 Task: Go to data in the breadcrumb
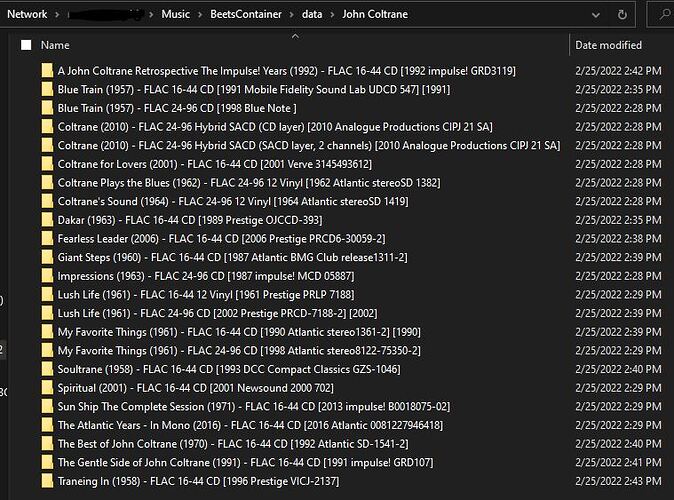pos(312,14)
